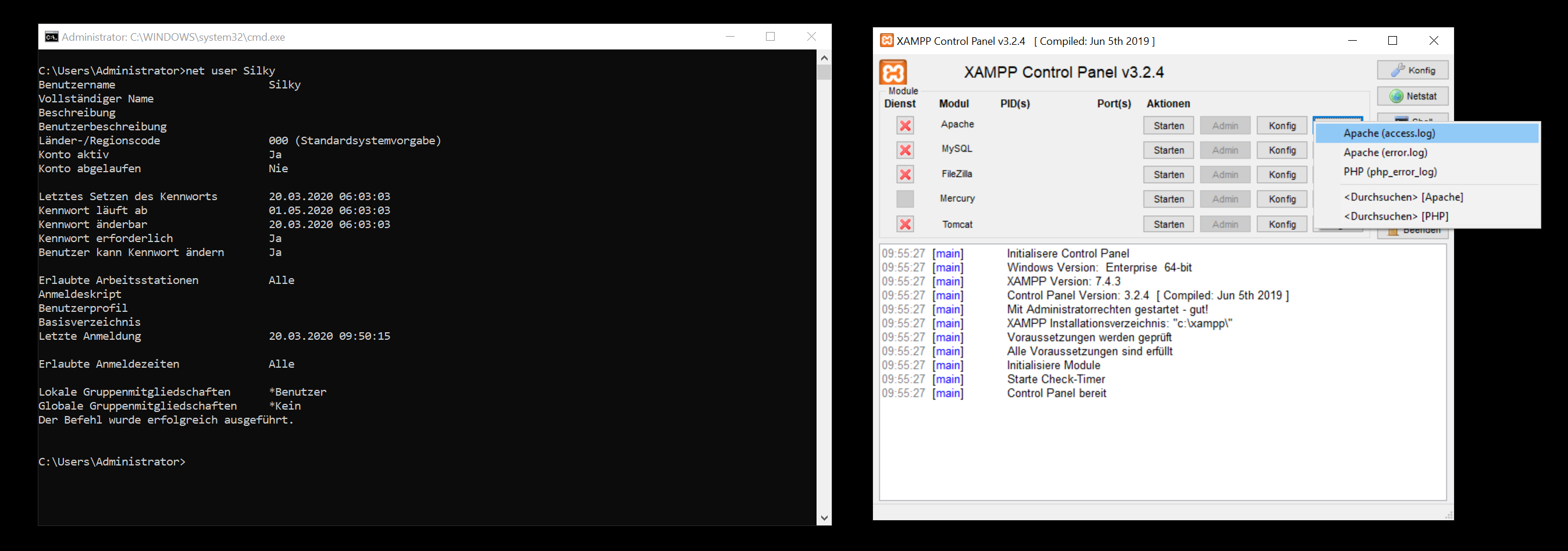Click the greyed Admin button for FileZilla
The height and width of the screenshot is (551, 1568).
1225,174
